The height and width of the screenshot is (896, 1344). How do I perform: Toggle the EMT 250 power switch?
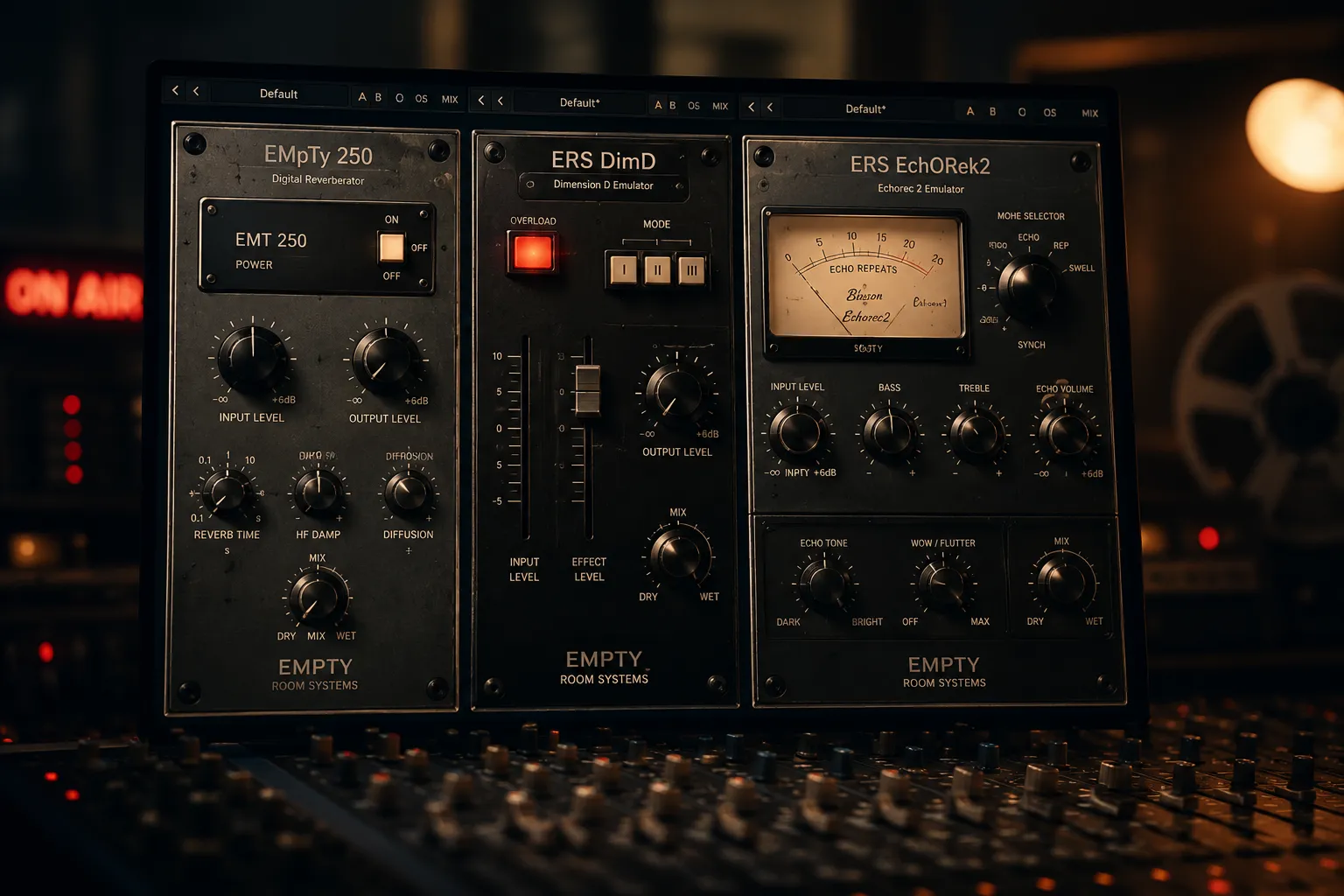(391, 248)
